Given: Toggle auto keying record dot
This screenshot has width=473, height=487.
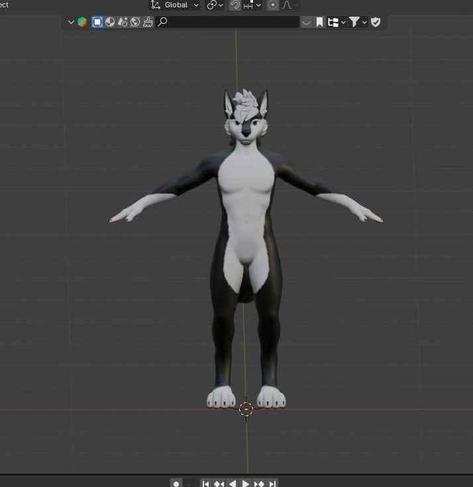Looking at the screenshot, I should pos(176,483).
